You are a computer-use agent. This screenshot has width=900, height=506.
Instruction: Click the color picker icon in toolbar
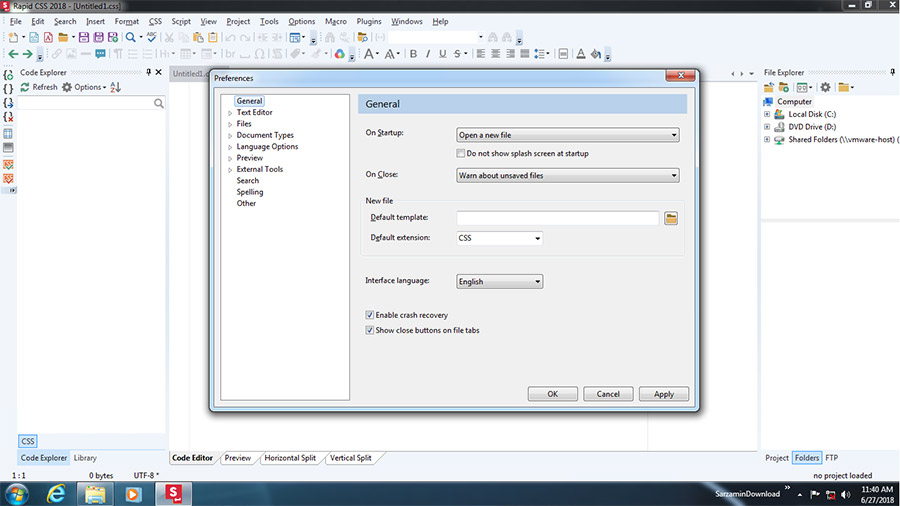(340, 54)
